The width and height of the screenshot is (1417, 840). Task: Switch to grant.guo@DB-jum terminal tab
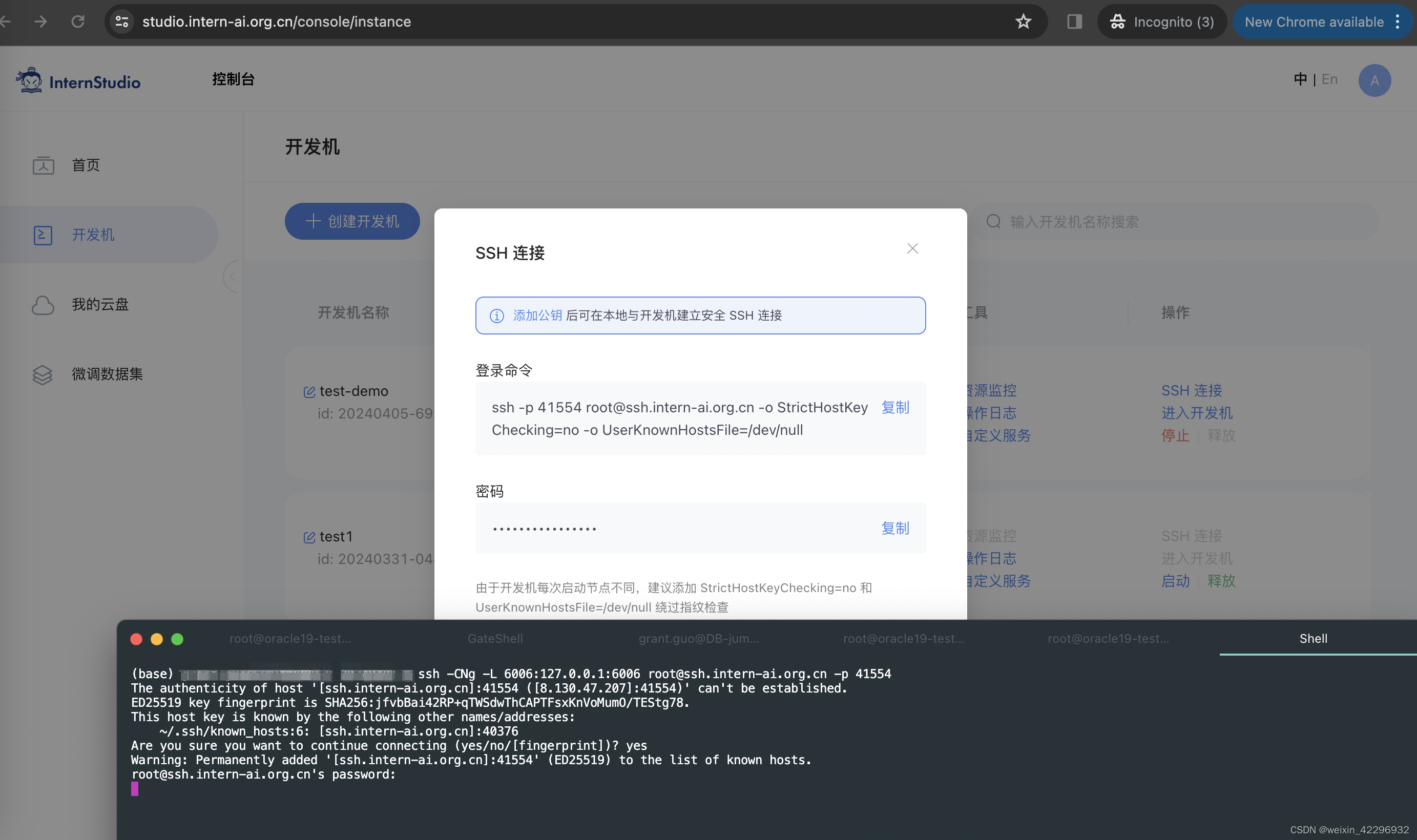pos(699,639)
